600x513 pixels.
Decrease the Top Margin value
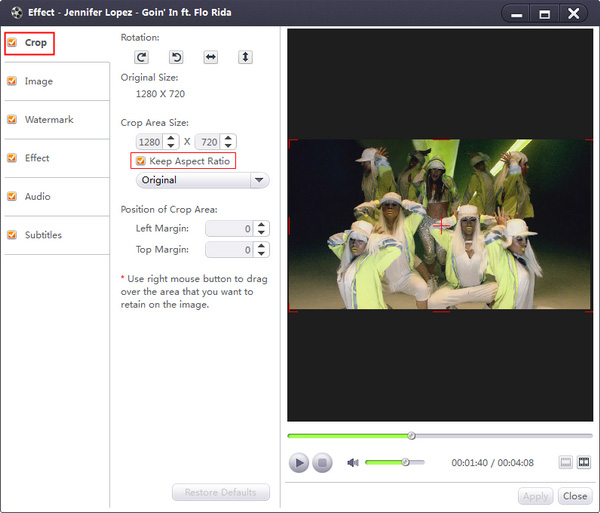[262, 254]
